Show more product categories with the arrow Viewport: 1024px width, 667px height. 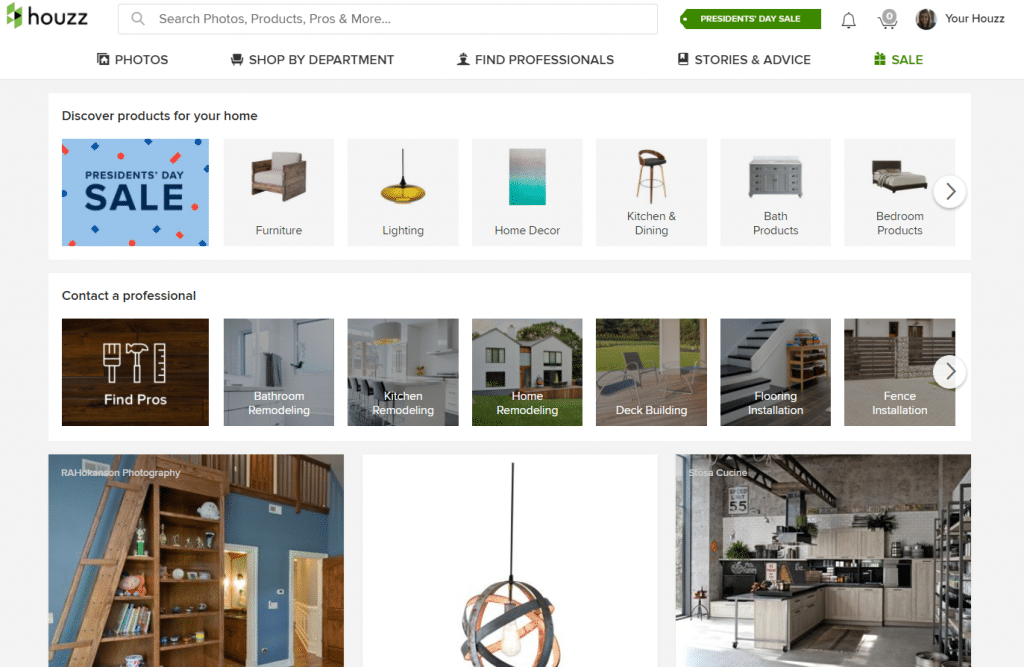click(x=950, y=192)
